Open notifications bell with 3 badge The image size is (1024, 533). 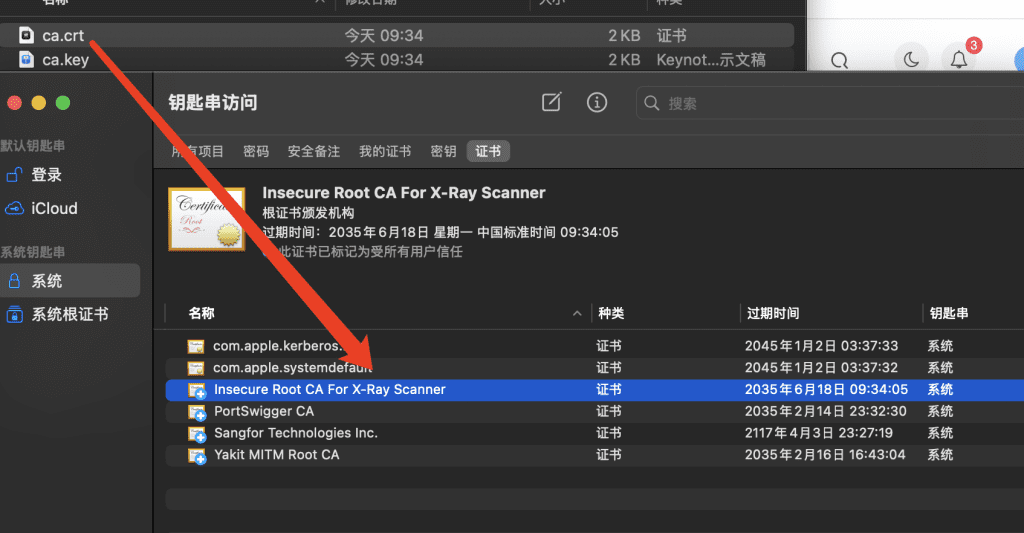click(959, 59)
